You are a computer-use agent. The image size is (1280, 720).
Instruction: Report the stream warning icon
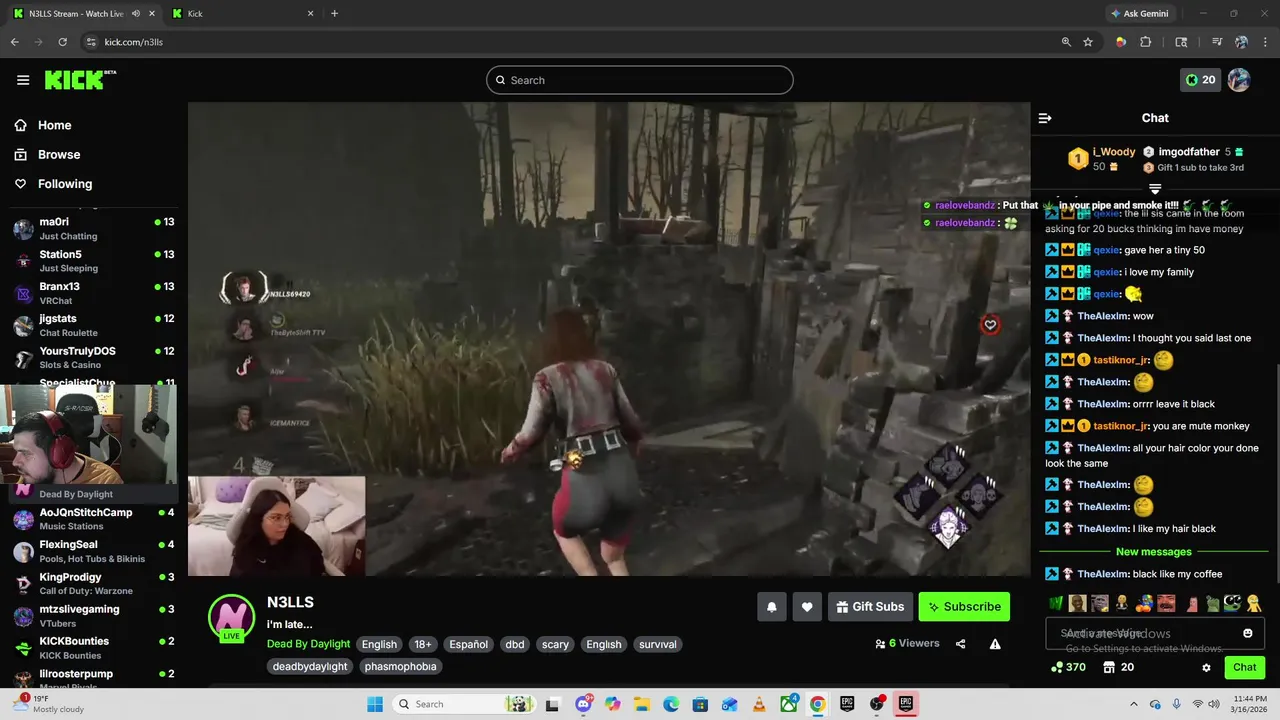point(995,644)
